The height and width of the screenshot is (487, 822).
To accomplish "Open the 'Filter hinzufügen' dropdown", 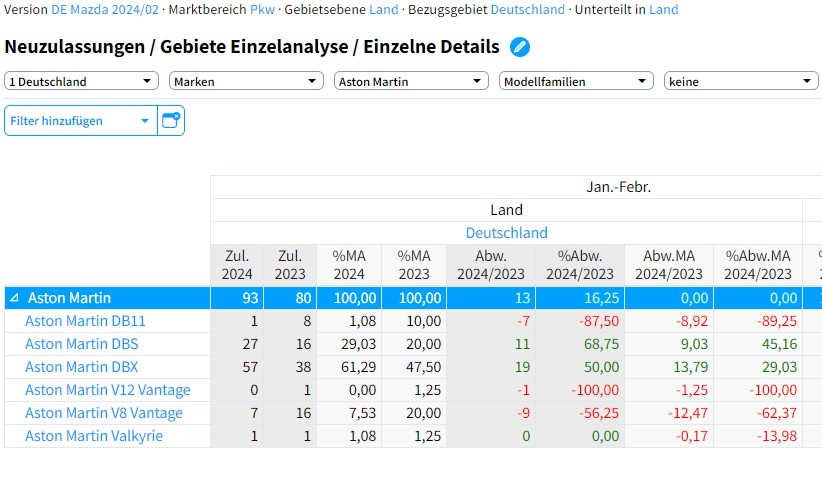I will pyautogui.click(x=81, y=121).
